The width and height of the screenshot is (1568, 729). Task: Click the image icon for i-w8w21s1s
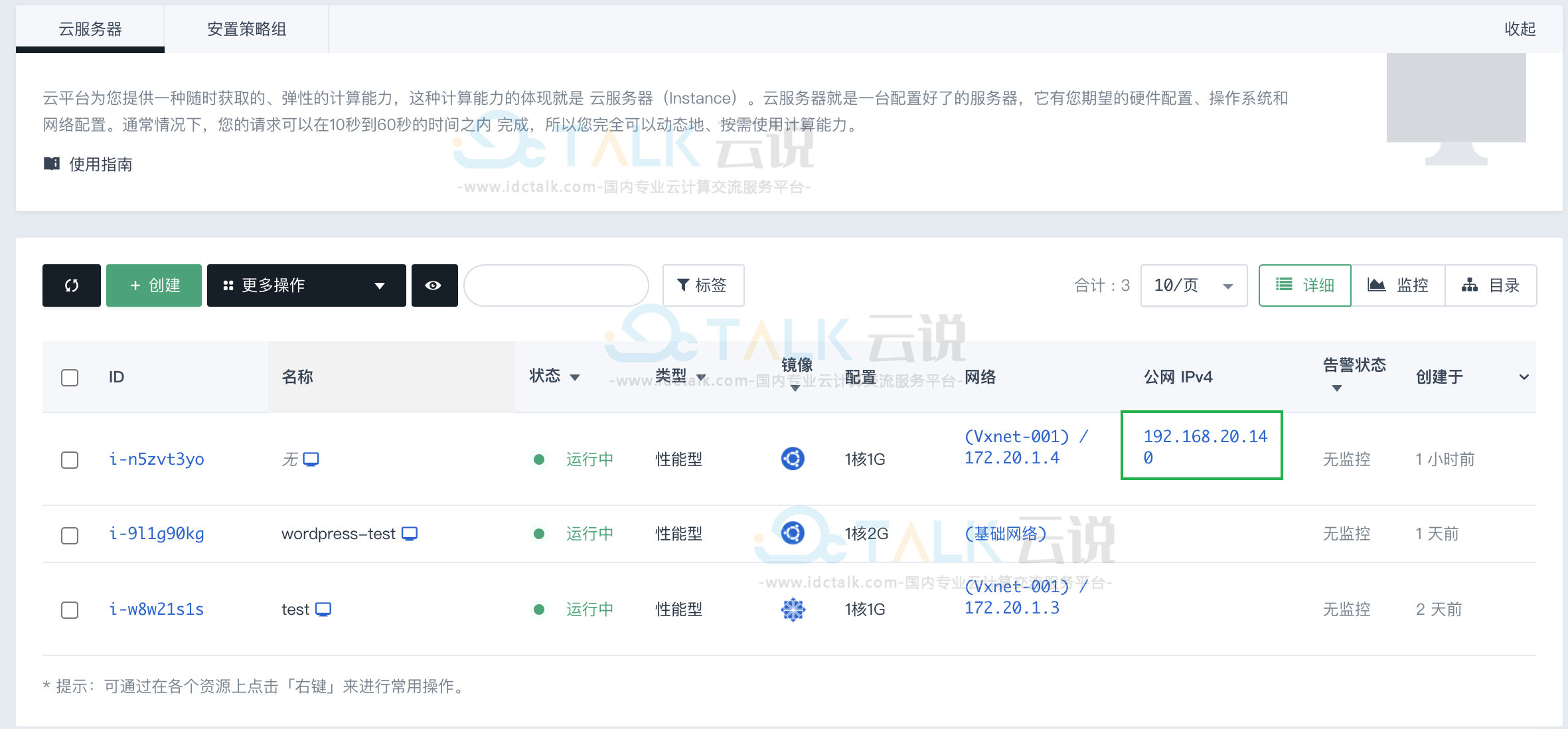click(x=793, y=609)
